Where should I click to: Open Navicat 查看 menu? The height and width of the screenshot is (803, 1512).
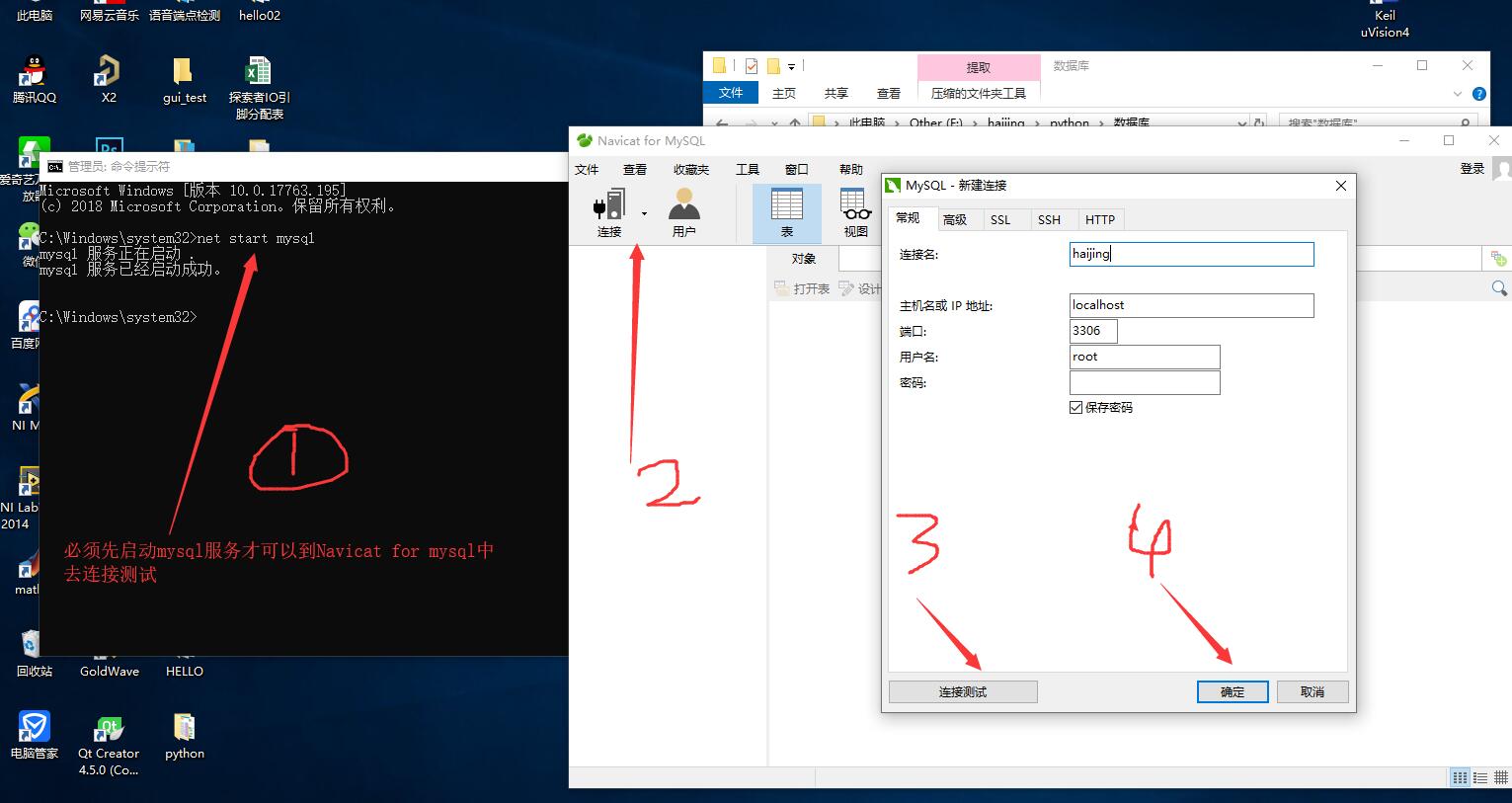click(635, 169)
